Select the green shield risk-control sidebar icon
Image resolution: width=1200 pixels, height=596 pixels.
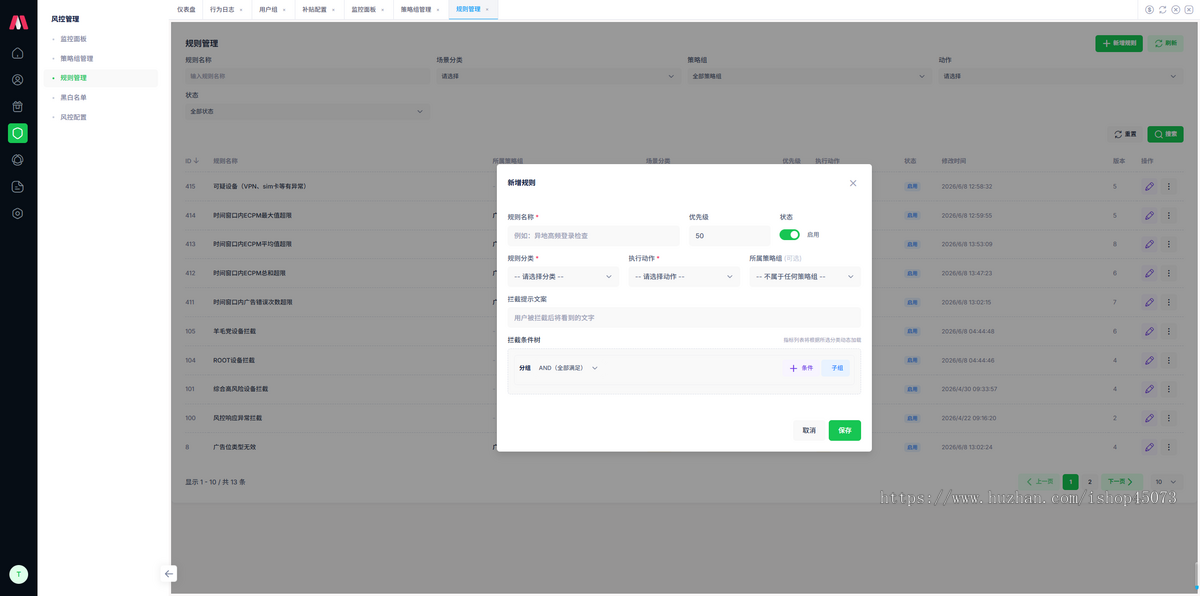click(18, 133)
